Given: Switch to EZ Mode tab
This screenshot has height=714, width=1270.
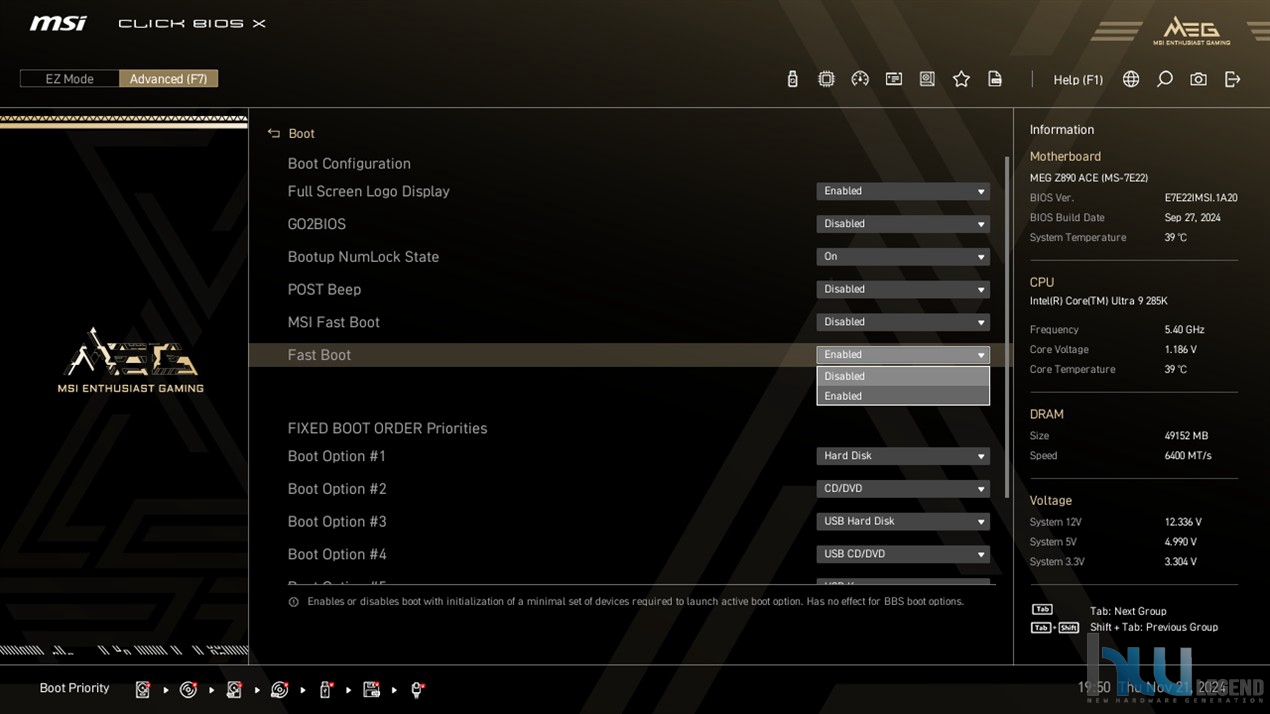Looking at the screenshot, I should [69, 79].
